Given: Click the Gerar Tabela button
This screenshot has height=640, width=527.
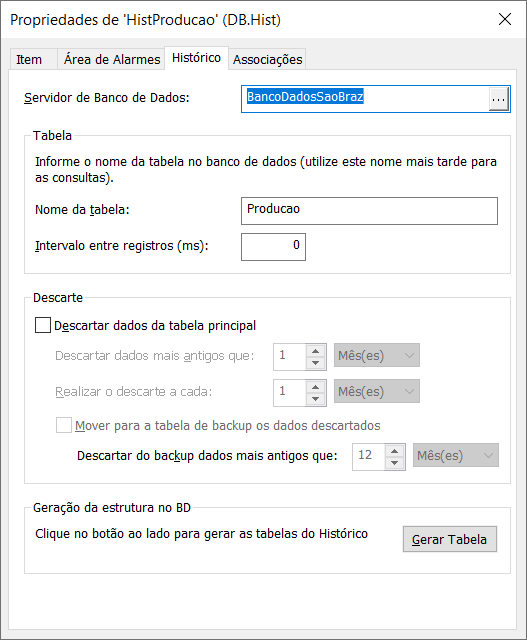Looking at the screenshot, I should pos(450,539).
